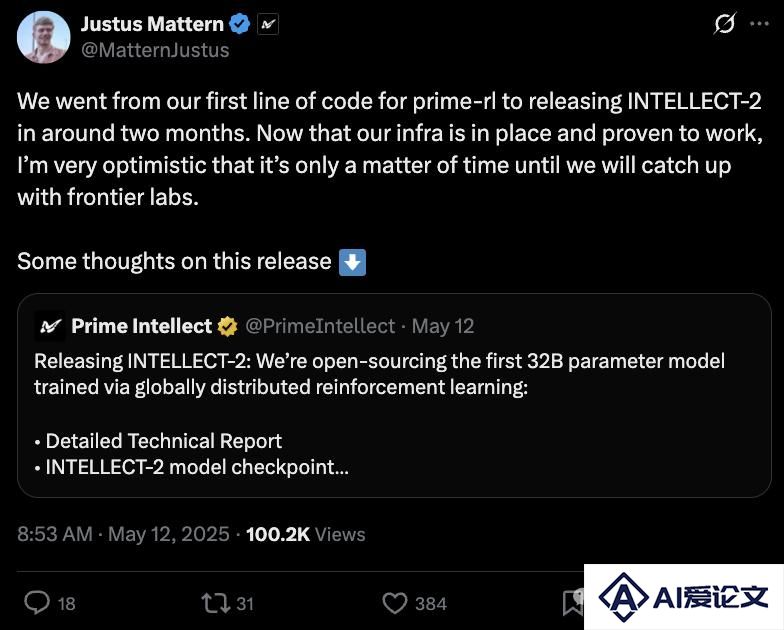Click the @PrimeIntellect handle in quoted post
The image size is (784, 630).
[320, 326]
